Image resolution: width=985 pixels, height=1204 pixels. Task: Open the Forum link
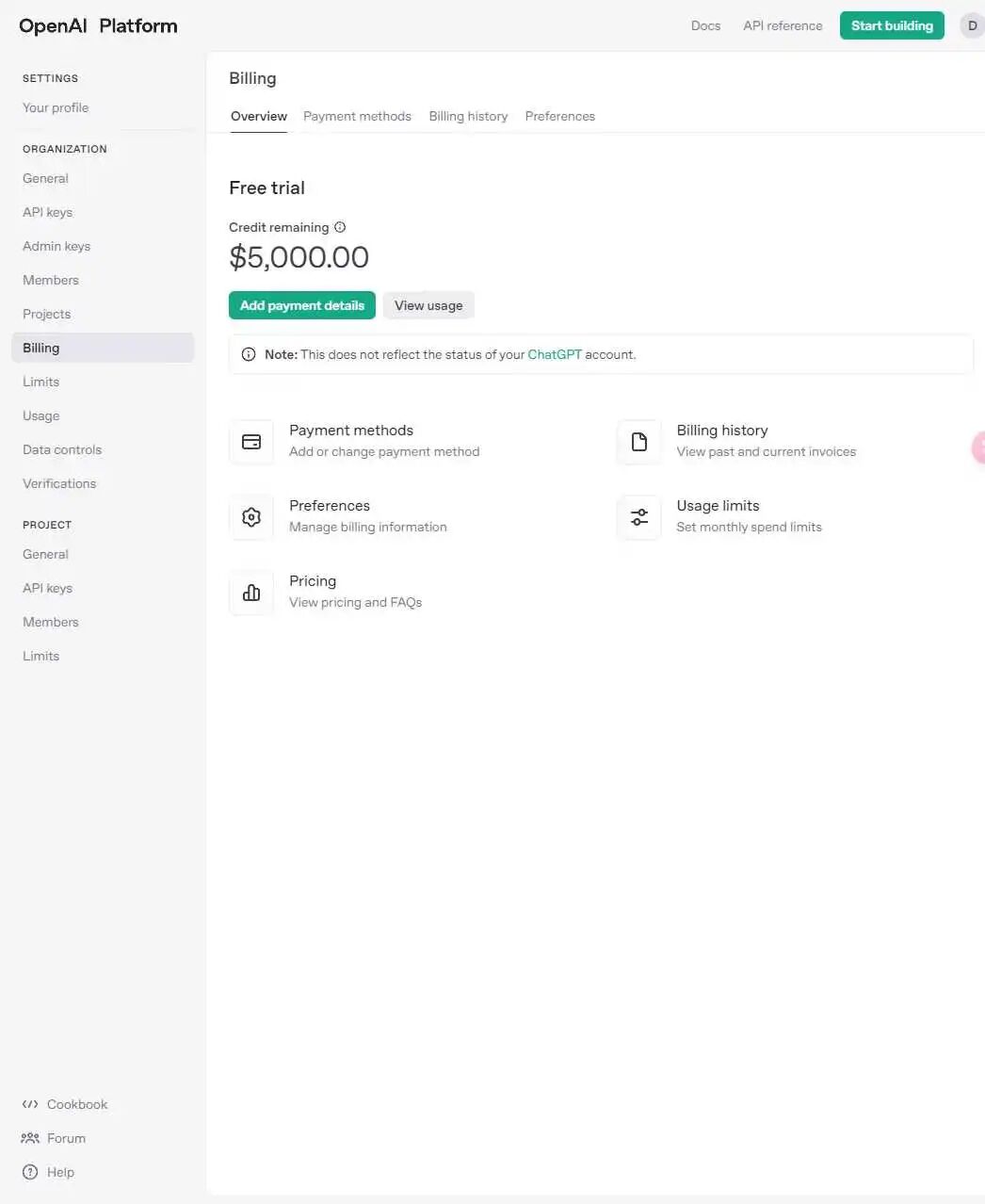(x=66, y=1138)
